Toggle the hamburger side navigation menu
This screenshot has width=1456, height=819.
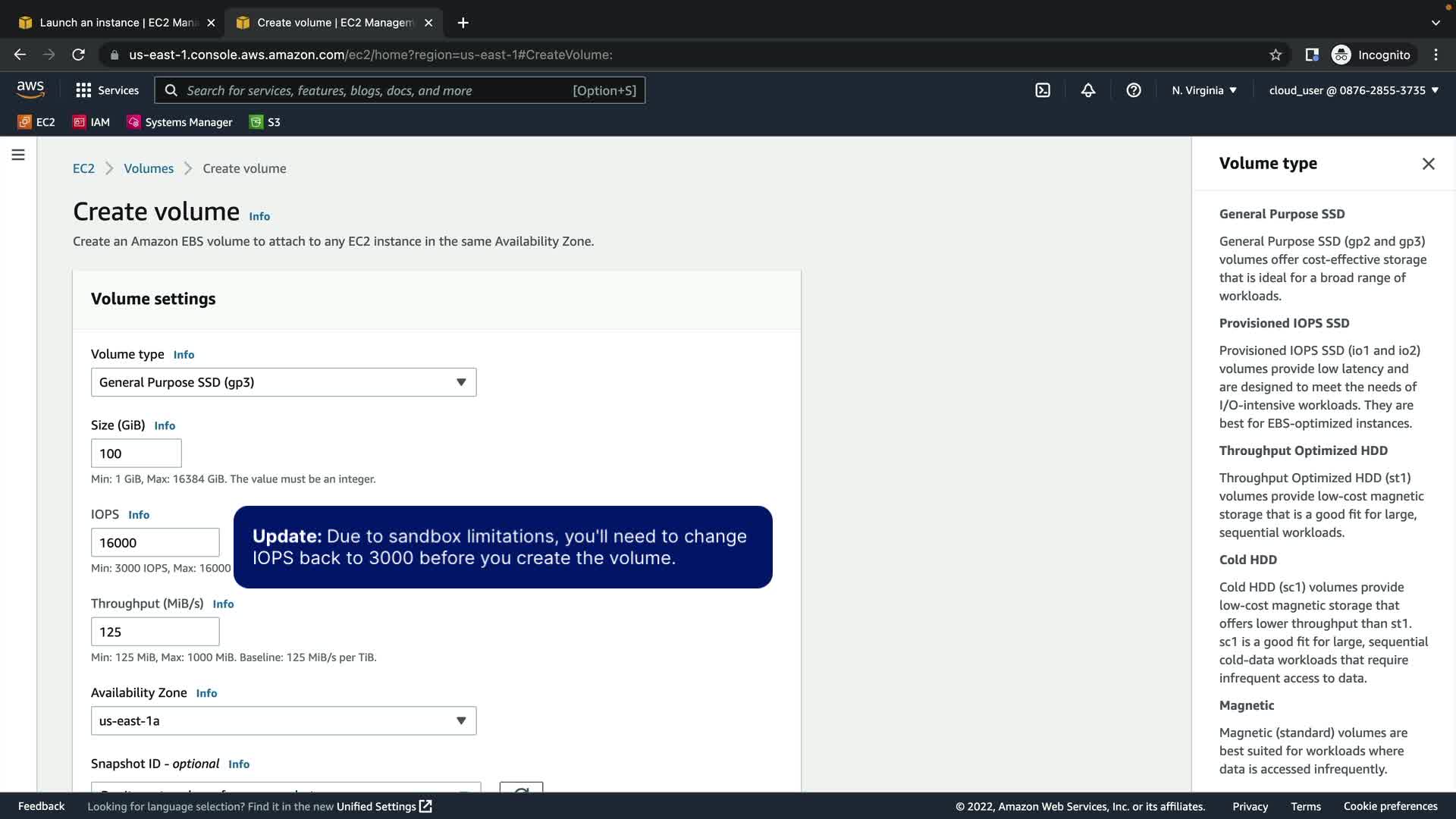click(18, 155)
